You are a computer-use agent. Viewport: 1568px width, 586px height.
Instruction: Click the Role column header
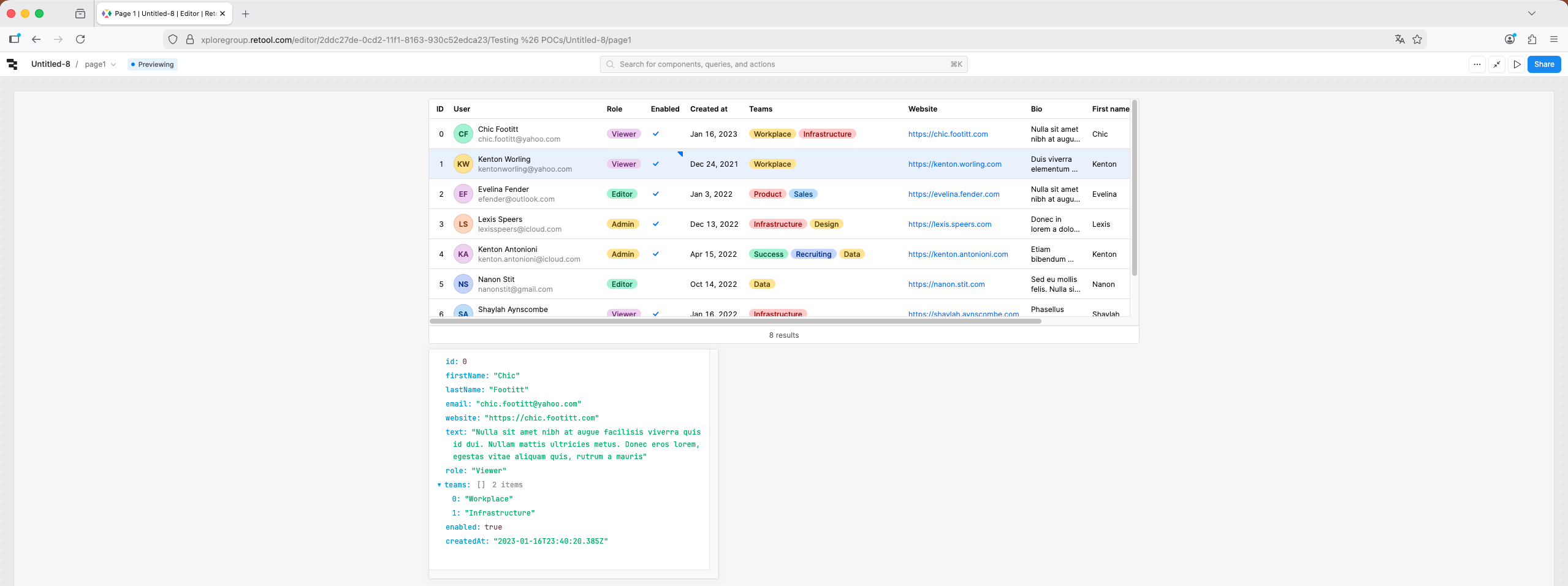[614, 109]
